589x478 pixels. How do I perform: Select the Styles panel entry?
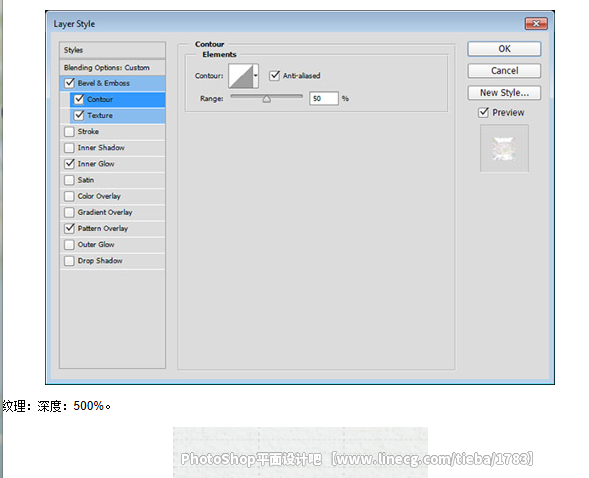point(112,50)
